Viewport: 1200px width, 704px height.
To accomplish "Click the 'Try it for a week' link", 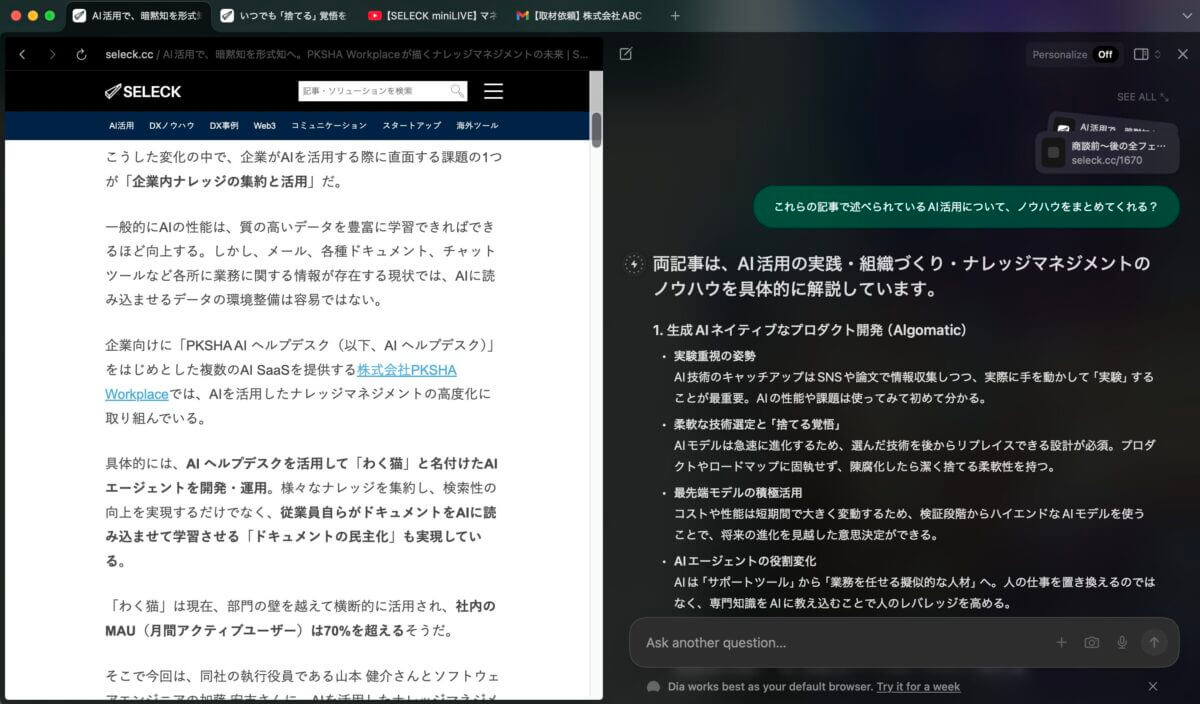I will coord(918,687).
